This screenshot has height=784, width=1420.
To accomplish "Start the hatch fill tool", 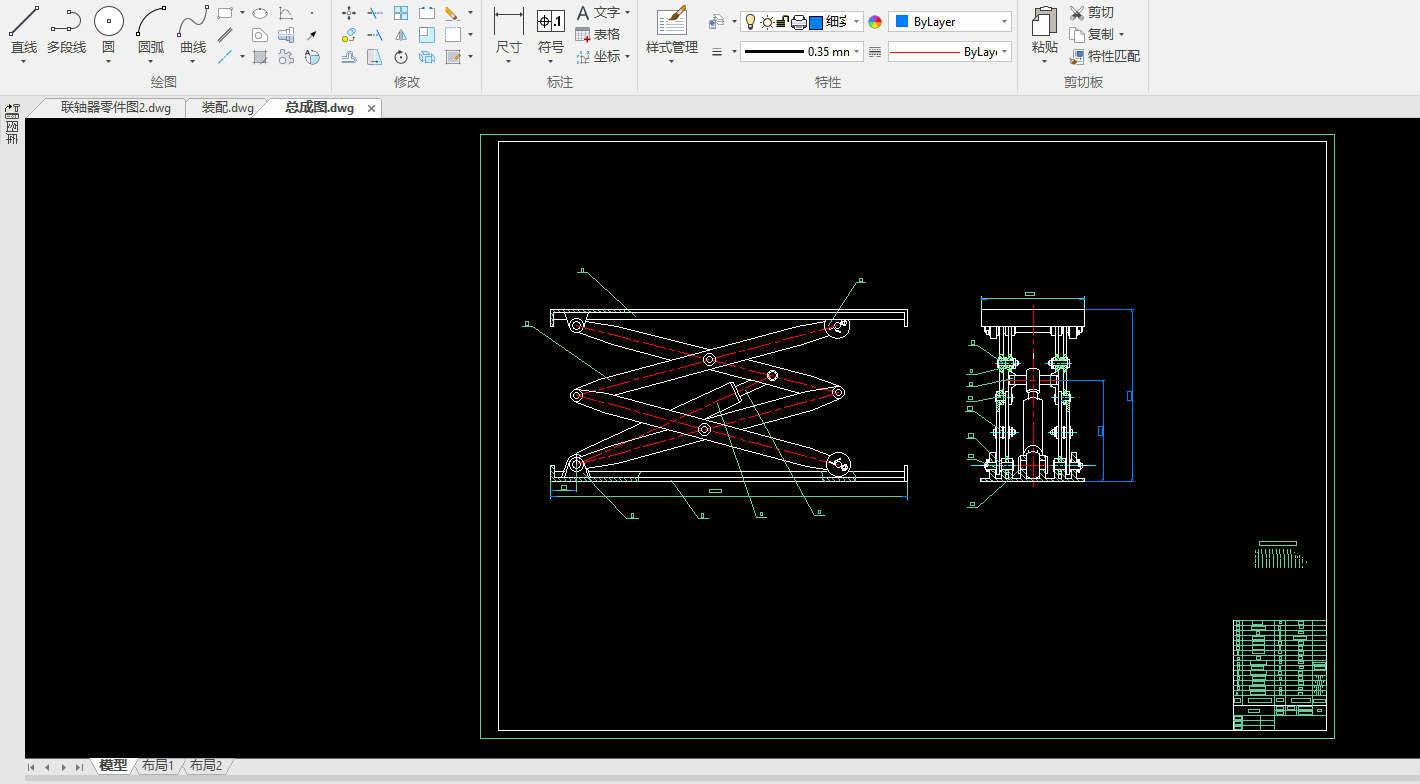I will [x=260, y=57].
